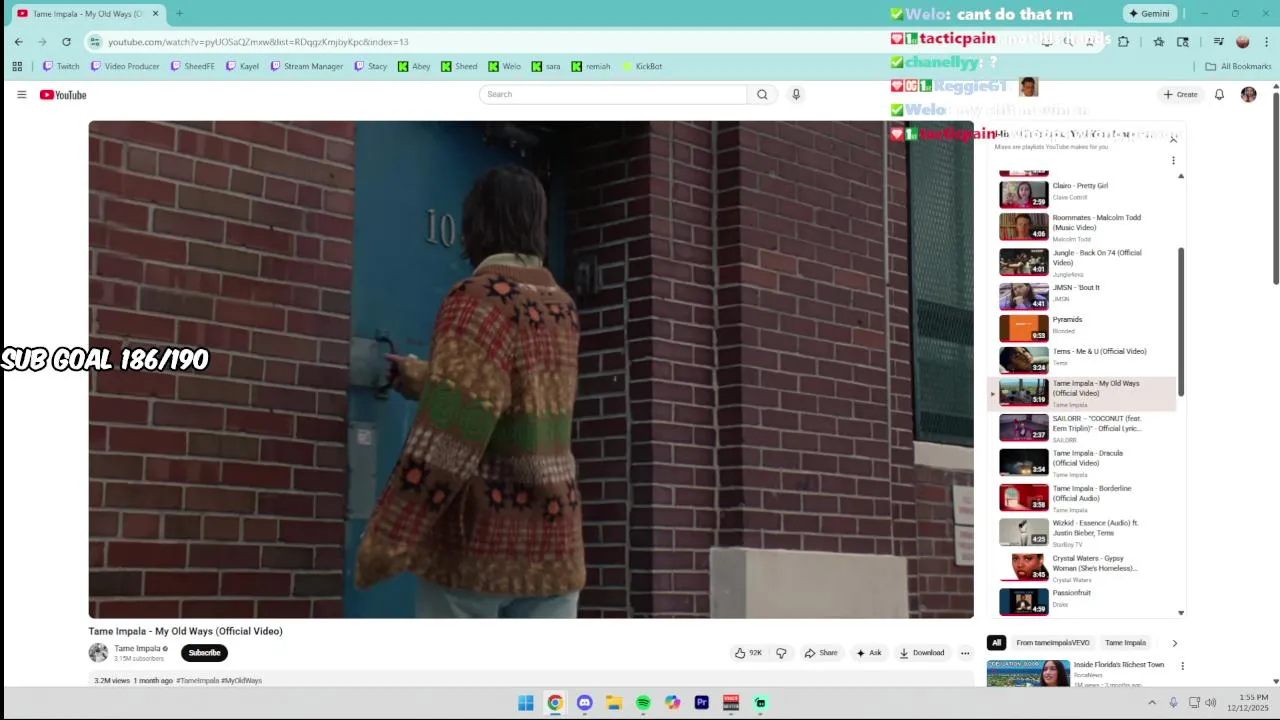
Task: Play SAILORR - COCONUT from playlist
Action: [x=1082, y=427]
